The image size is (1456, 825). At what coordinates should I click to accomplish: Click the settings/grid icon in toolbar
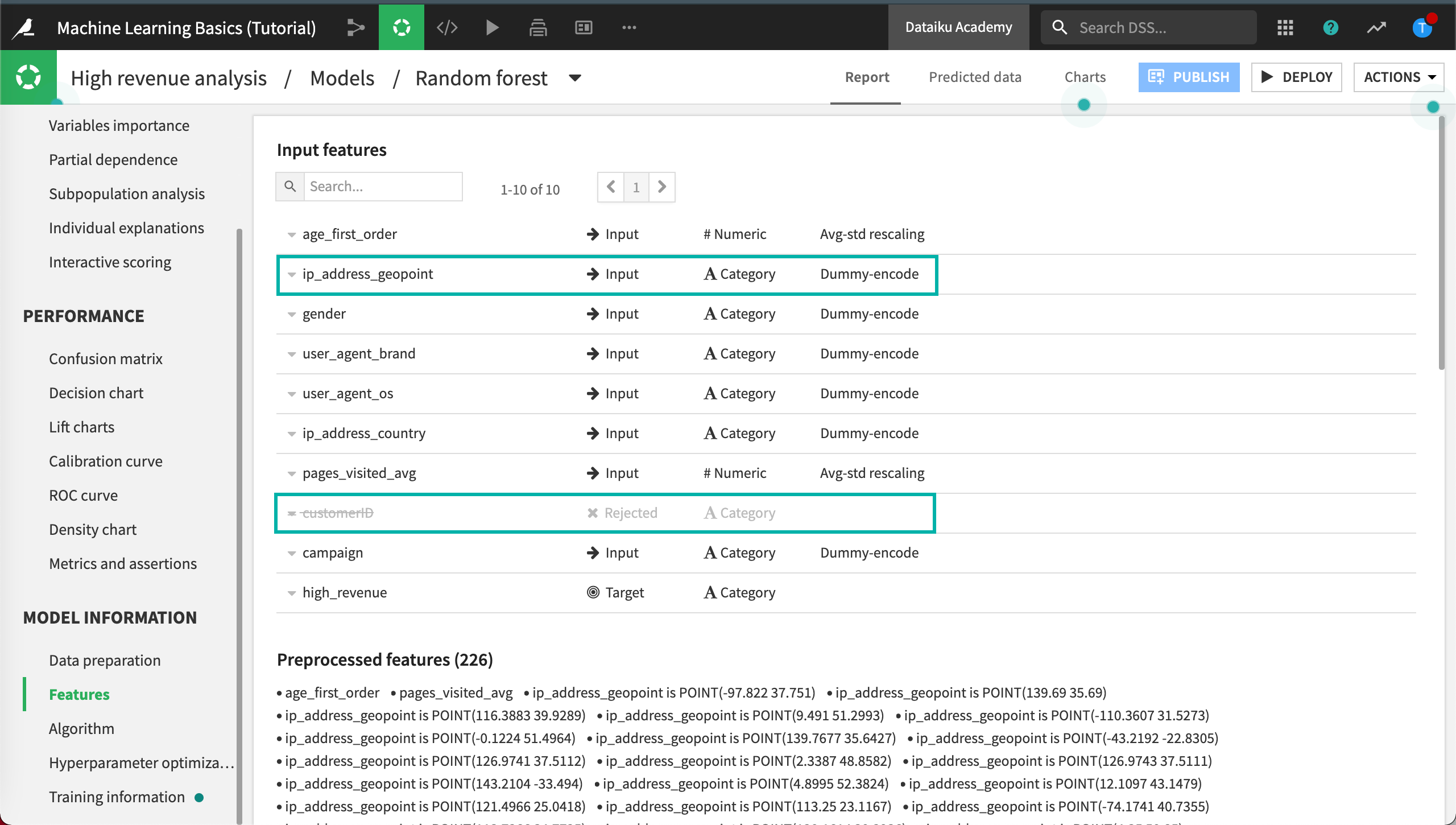coord(1285,27)
